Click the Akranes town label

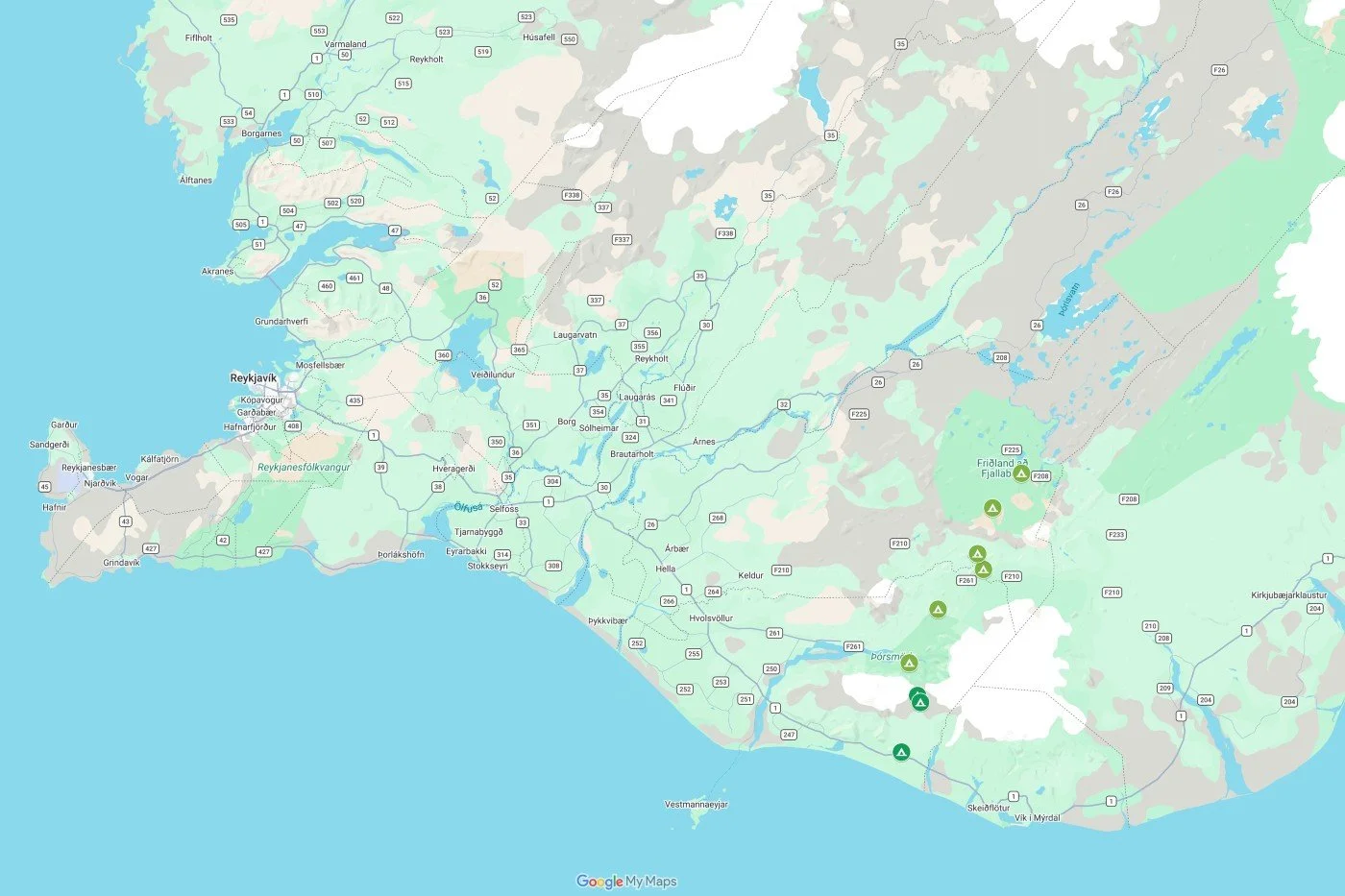click(x=217, y=272)
